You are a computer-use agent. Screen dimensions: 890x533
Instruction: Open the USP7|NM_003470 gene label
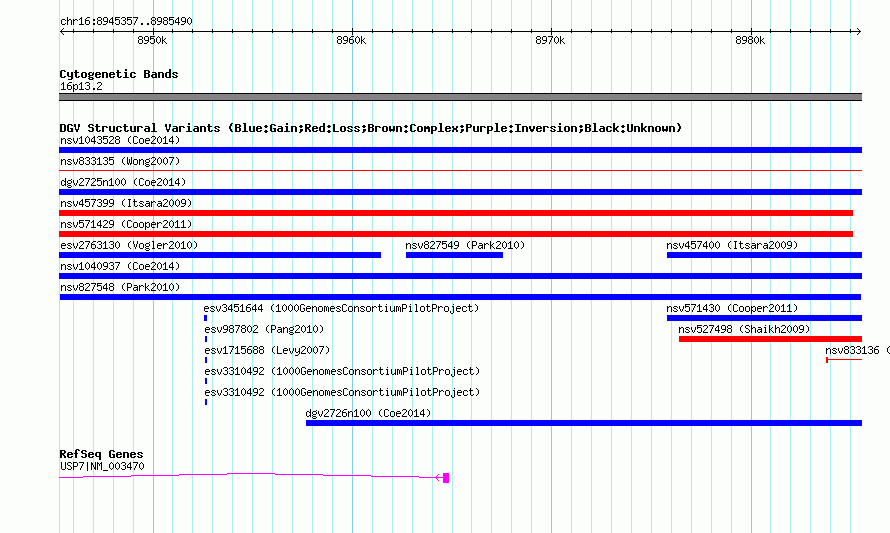(102, 467)
